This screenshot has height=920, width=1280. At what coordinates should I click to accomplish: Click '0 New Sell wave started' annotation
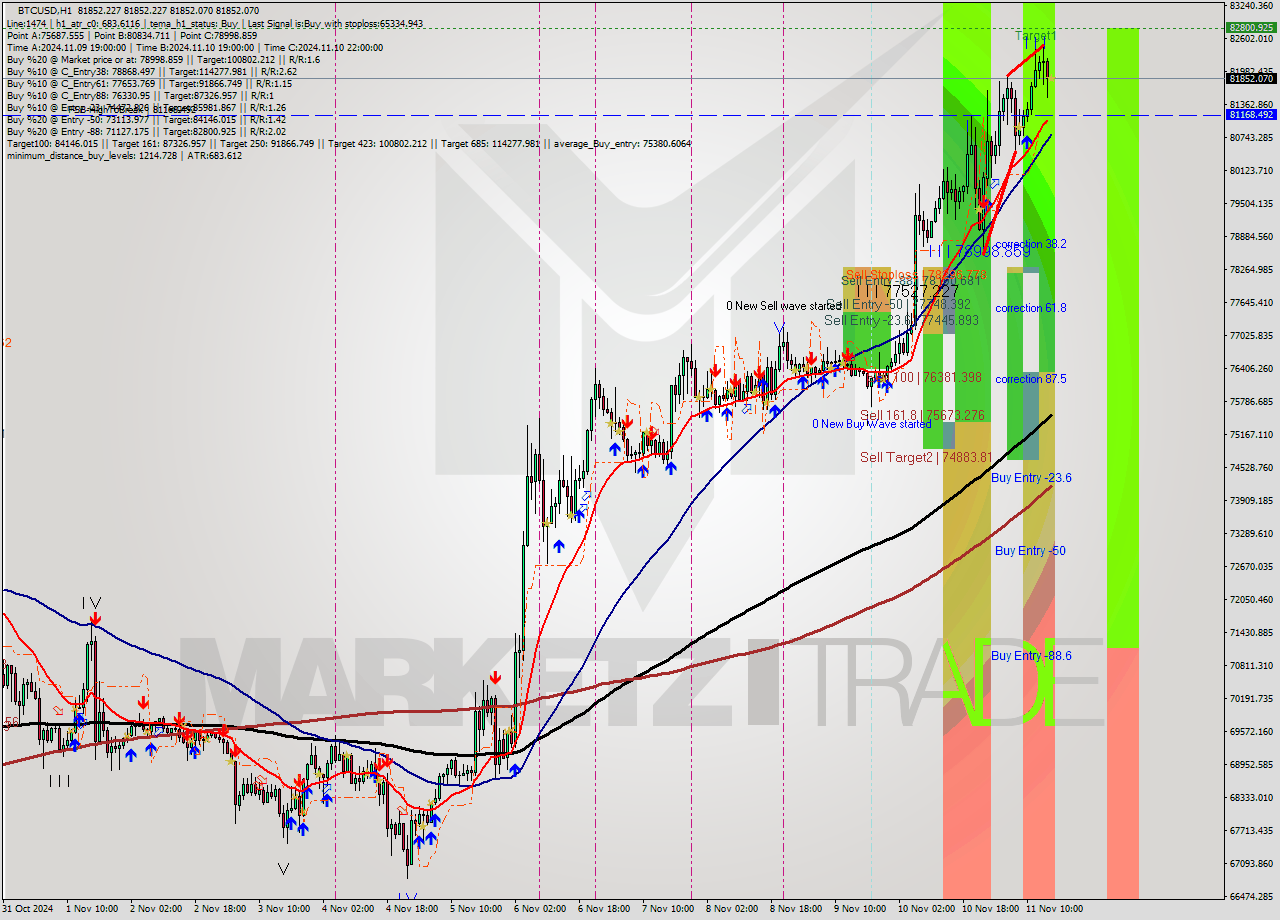point(784,306)
